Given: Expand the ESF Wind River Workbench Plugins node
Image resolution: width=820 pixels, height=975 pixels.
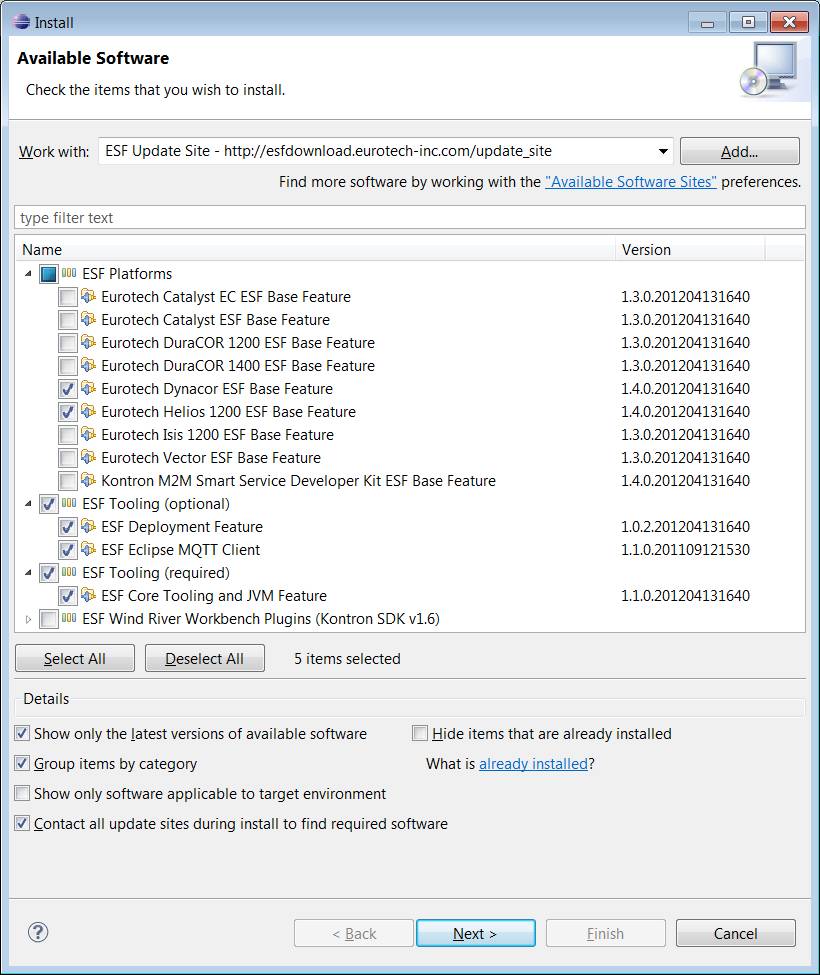Looking at the screenshot, I should click(x=28, y=620).
